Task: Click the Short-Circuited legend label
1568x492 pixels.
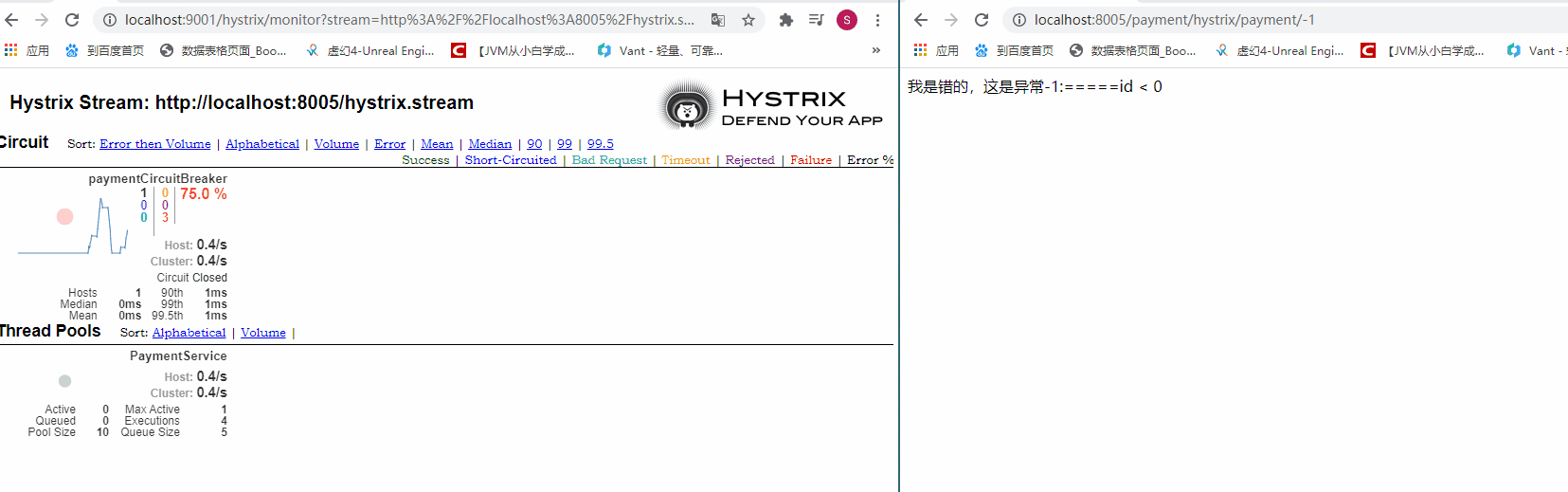Action: [x=511, y=160]
